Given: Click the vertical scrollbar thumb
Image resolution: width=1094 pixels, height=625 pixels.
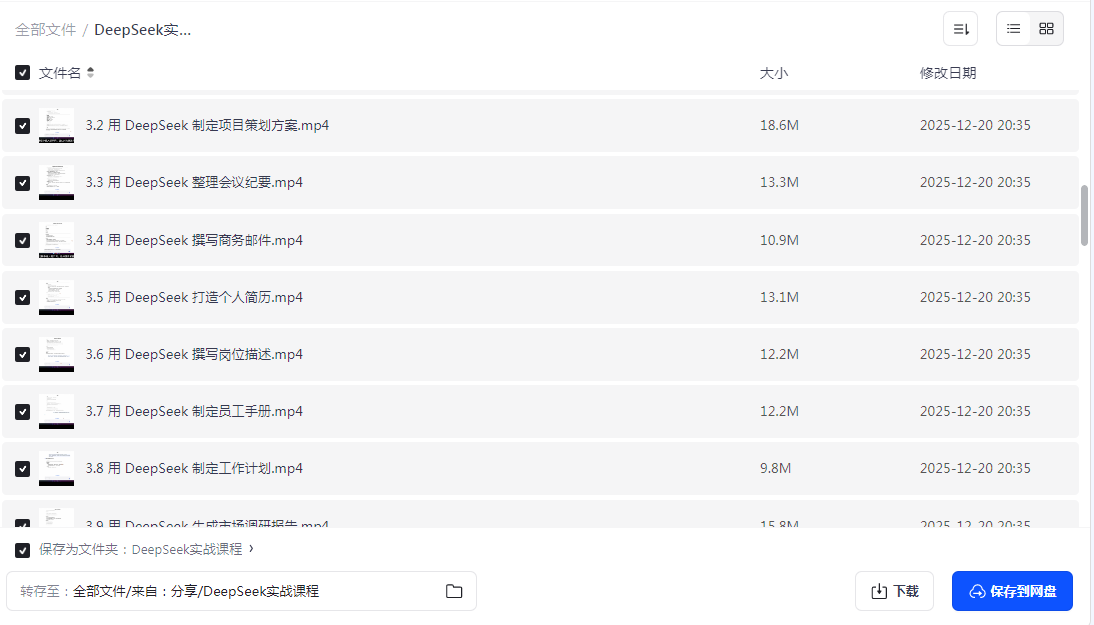Looking at the screenshot, I should click(1084, 216).
